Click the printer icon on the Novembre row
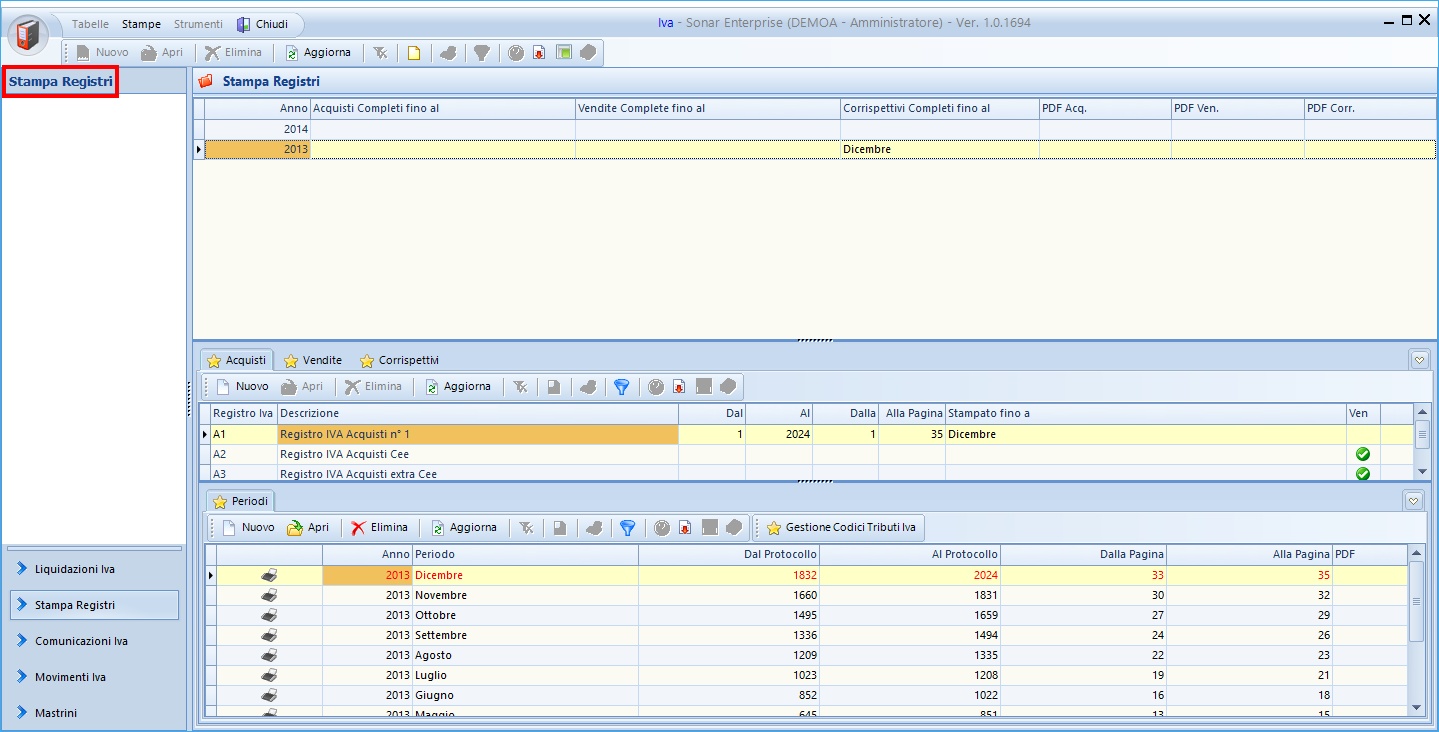This screenshot has width=1439, height=732. click(x=269, y=595)
